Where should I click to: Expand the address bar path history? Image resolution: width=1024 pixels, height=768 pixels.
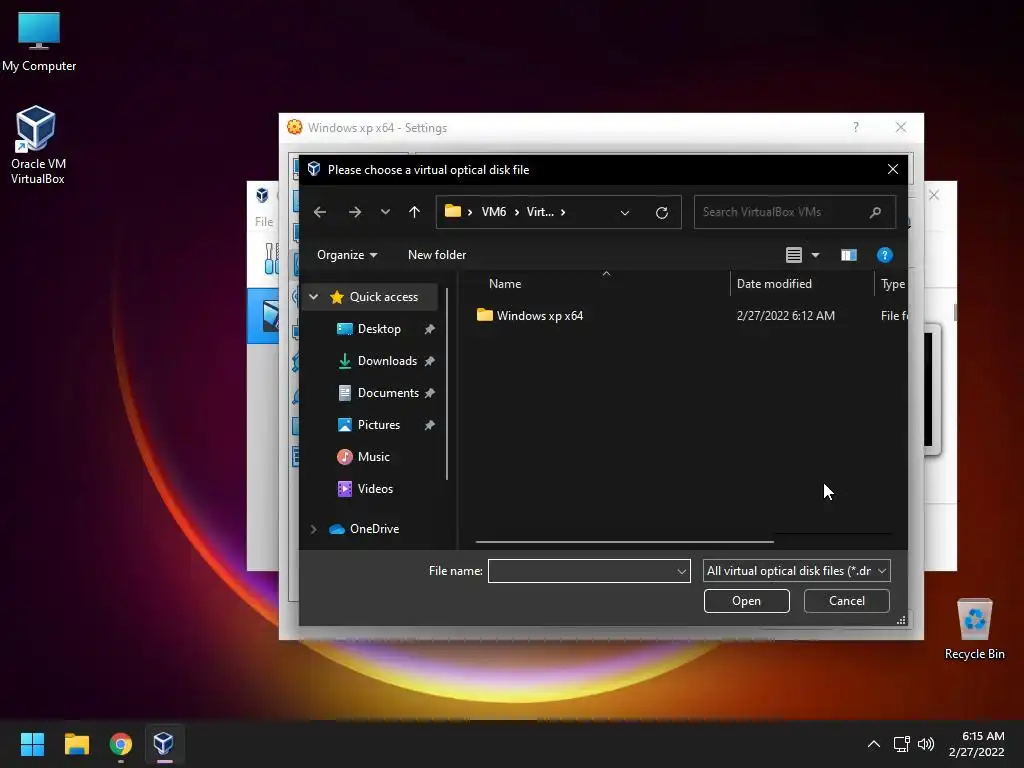(x=625, y=212)
